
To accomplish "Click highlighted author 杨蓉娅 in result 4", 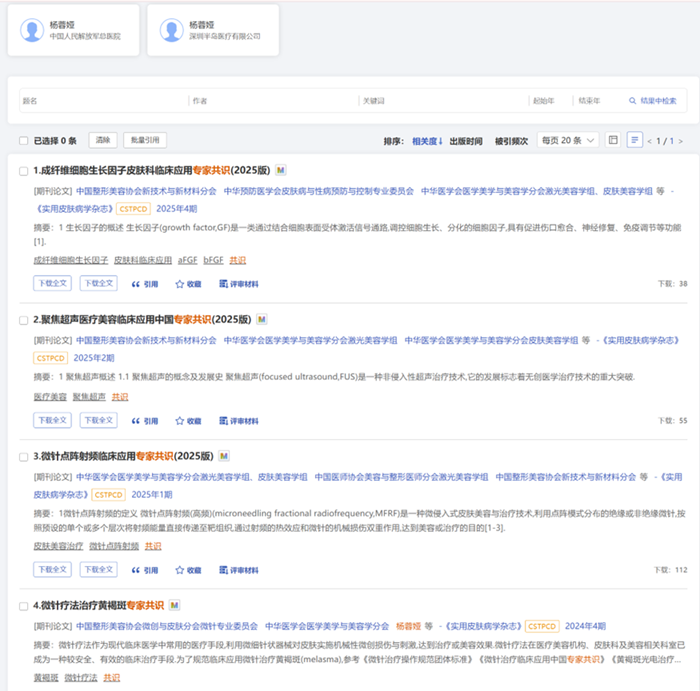I will point(408,626).
